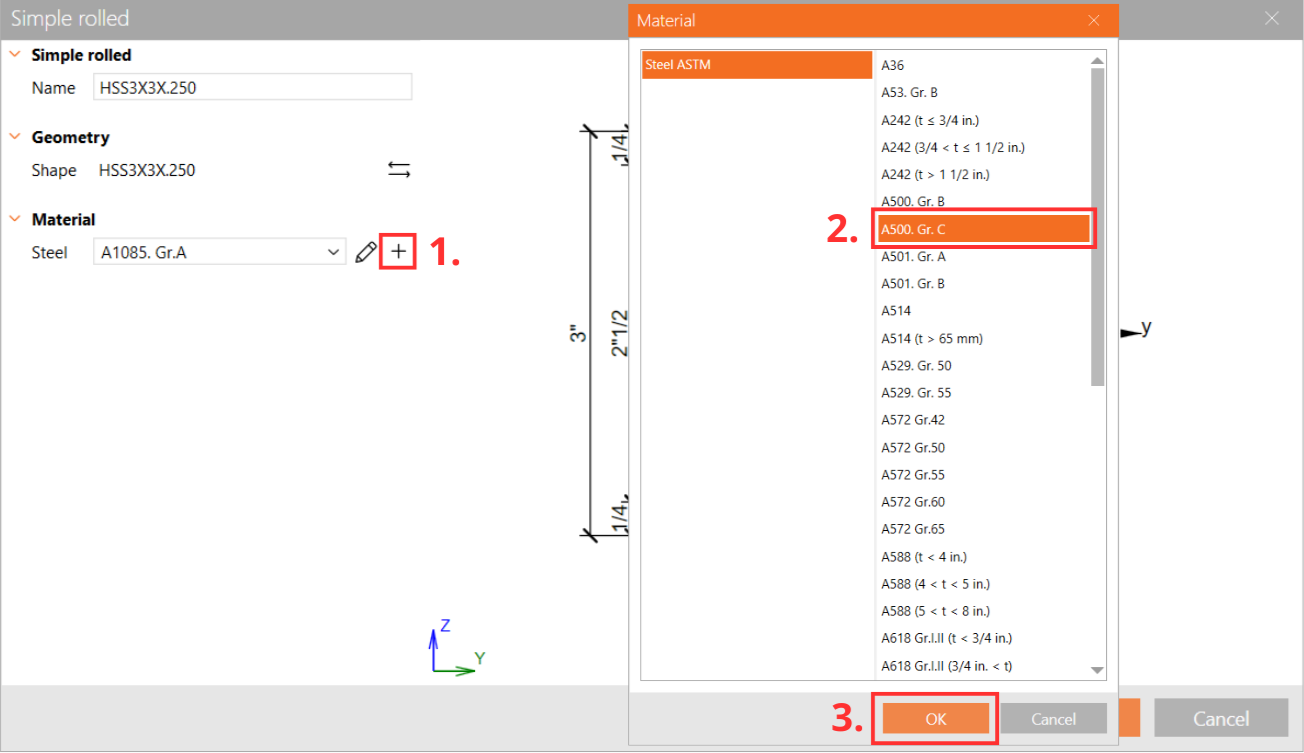The height and width of the screenshot is (753, 1304).
Task: Confirm material selection with OK
Action: pos(935,718)
